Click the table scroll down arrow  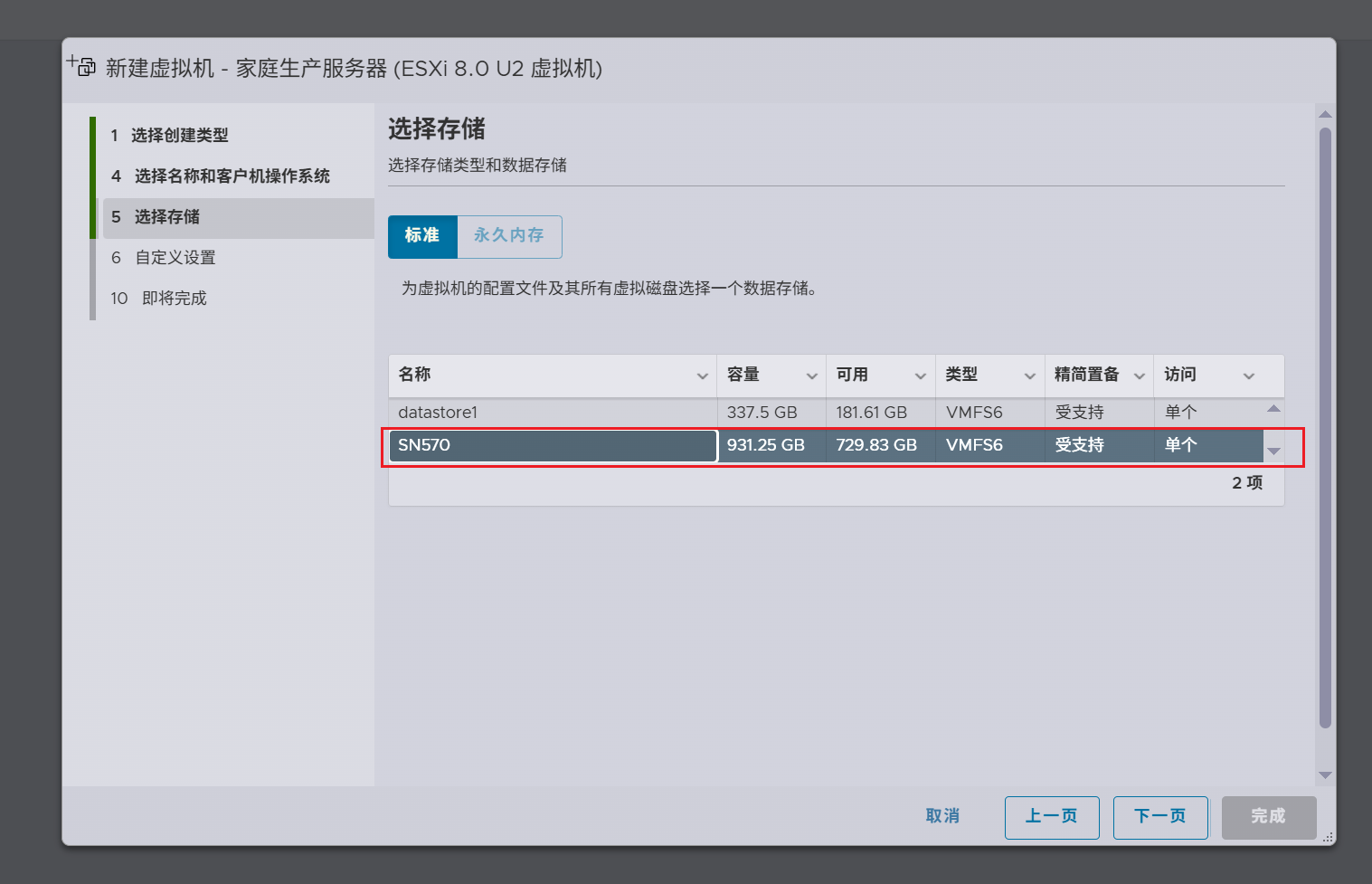click(1273, 451)
